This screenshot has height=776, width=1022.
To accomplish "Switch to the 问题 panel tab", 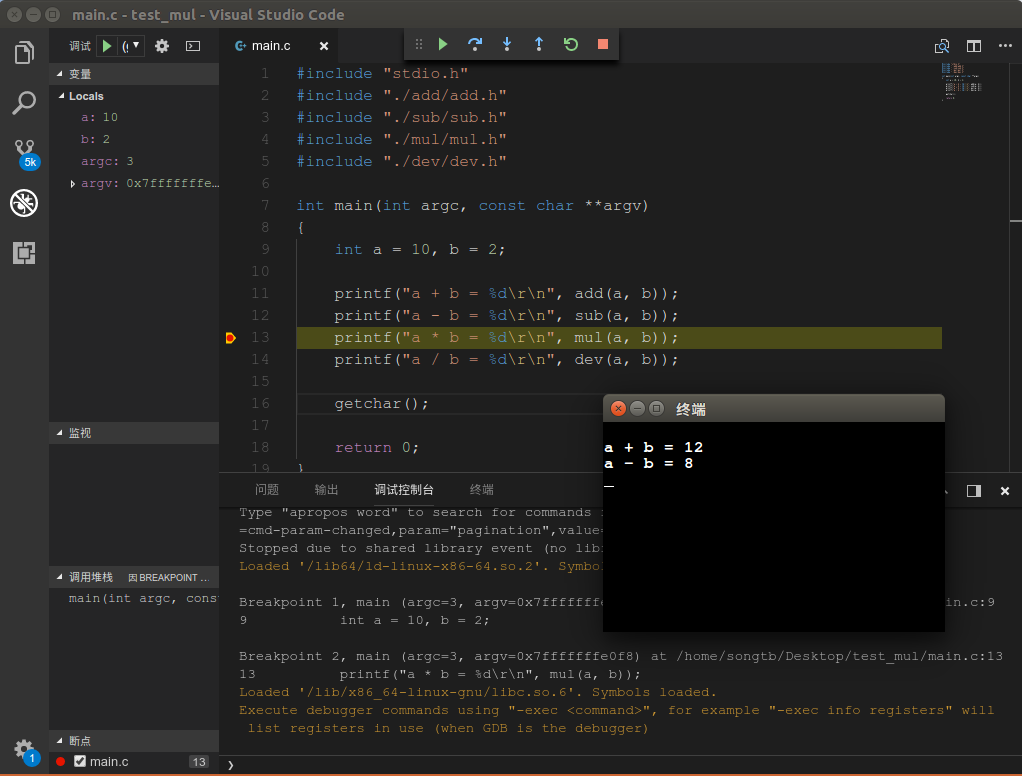I will click(x=267, y=489).
